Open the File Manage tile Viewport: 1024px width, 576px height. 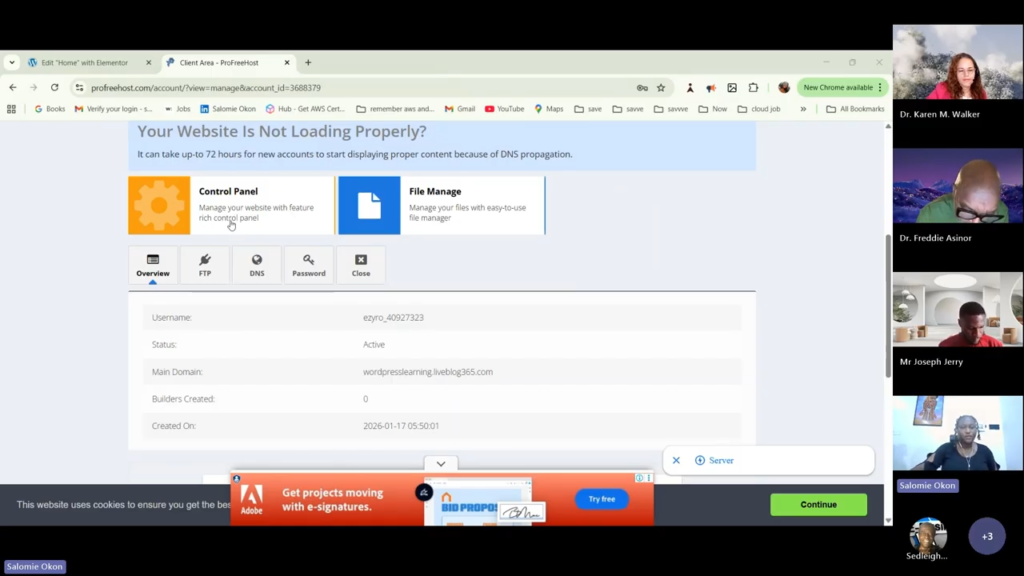tap(369, 205)
